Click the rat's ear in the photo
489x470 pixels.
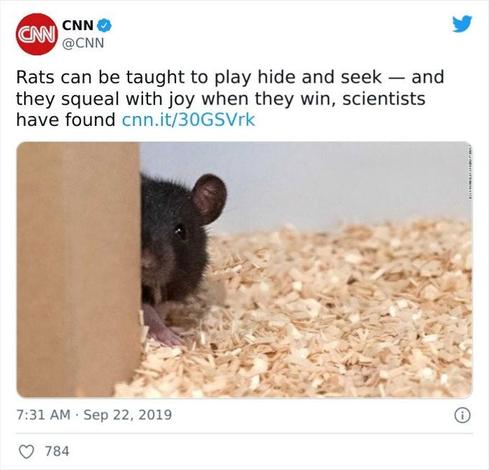[209, 198]
